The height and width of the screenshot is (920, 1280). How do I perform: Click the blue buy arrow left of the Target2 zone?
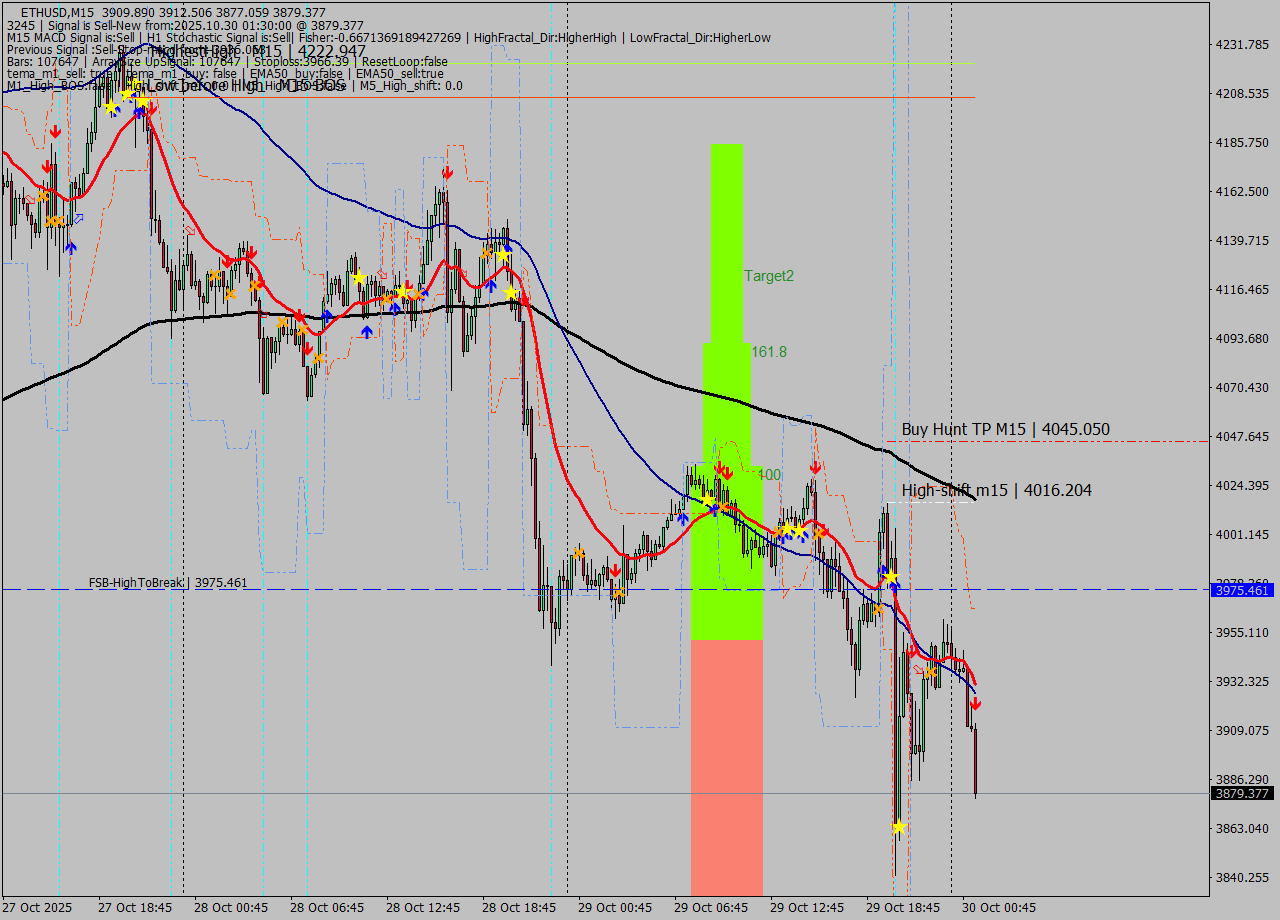tap(684, 518)
